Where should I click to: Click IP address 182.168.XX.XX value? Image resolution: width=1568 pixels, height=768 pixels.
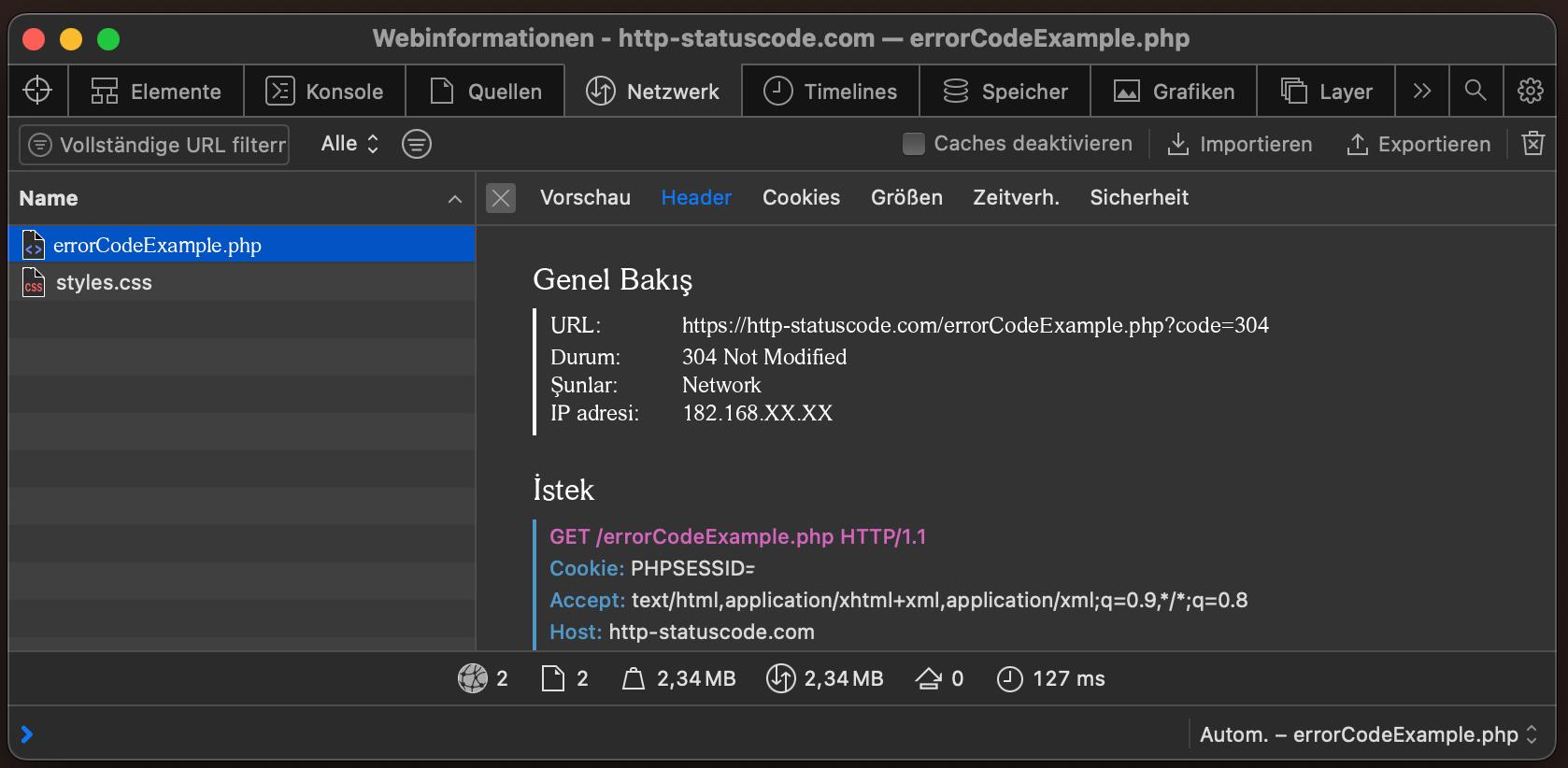pos(757,413)
